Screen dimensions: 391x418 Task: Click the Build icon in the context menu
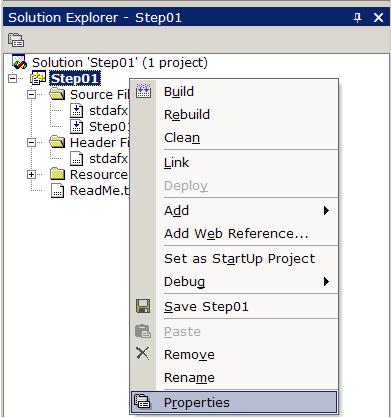143,91
